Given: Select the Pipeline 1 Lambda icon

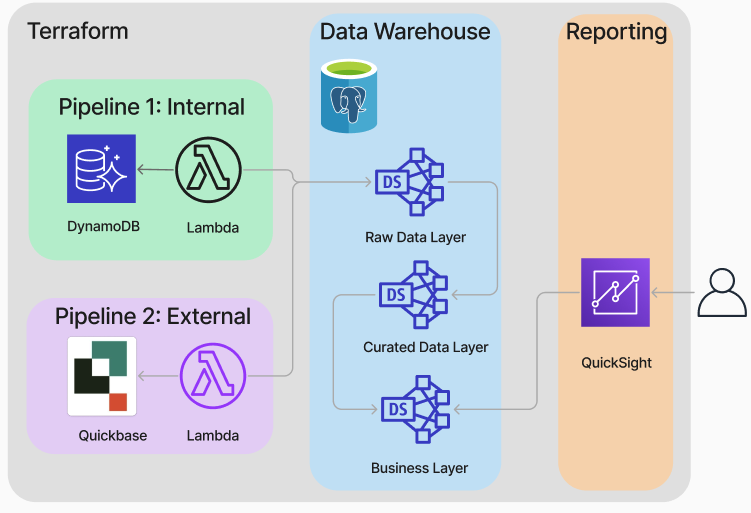Looking at the screenshot, I should (x=209, y=169).
